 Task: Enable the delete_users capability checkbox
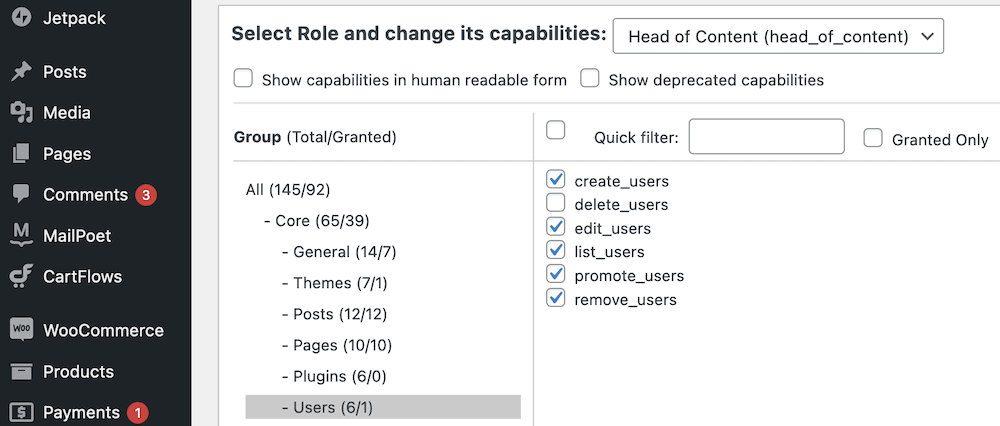tap(556, 203)
